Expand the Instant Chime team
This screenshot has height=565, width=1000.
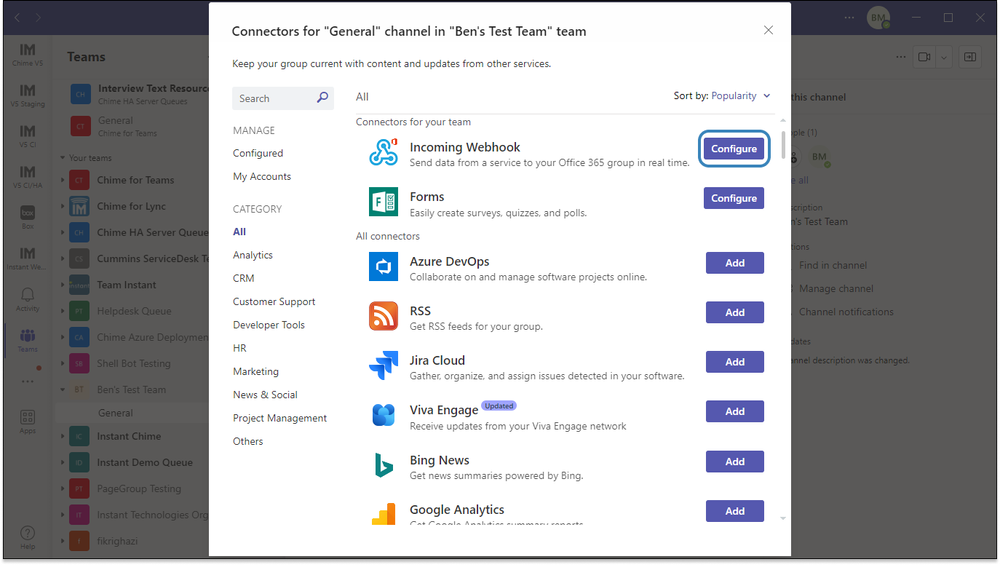point(62,437)
